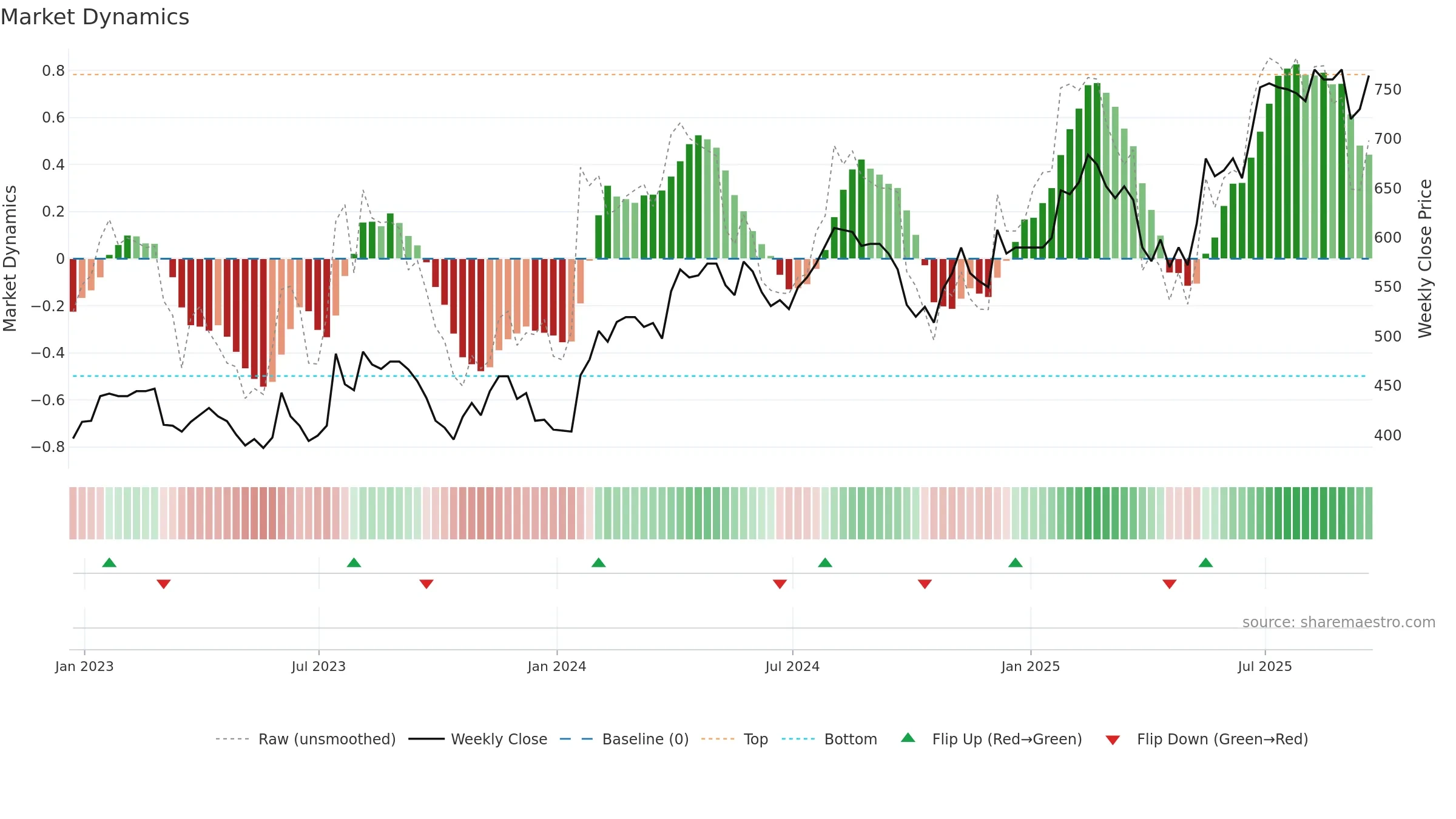1456x819 pixels.
Task: Click the −0.4 left axis tick label
Action: pyautogui.click(x=47, y=353)
